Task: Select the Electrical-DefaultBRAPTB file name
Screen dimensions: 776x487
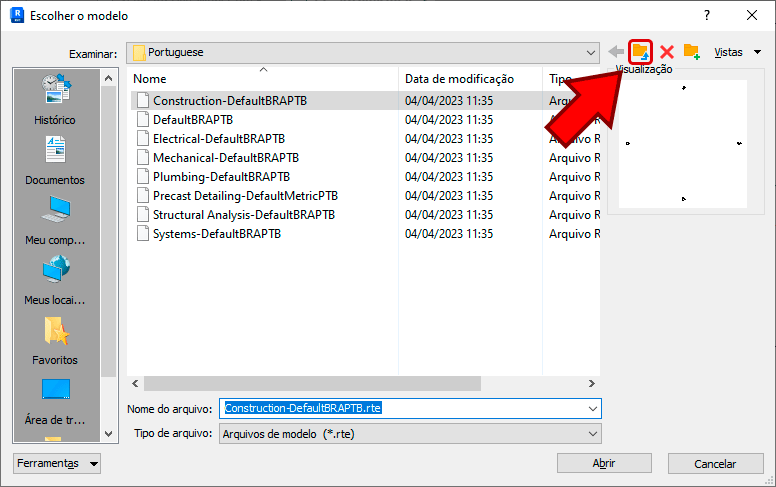Action: tap(219, 139)
